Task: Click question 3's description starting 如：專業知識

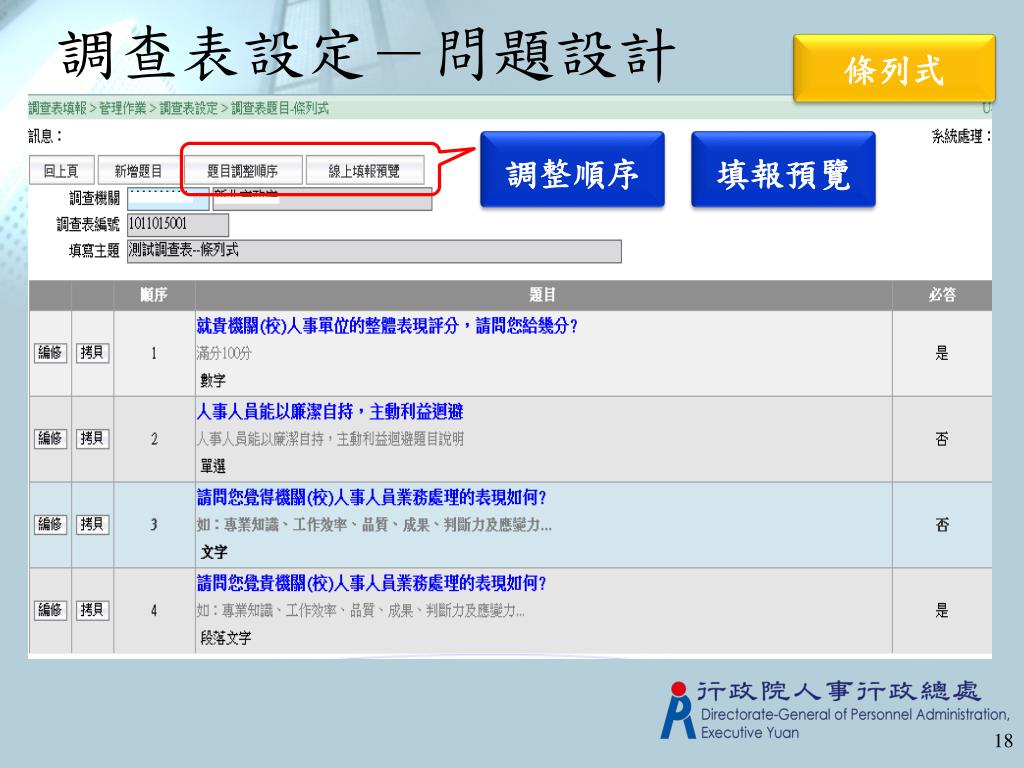Action: [374, 524]
